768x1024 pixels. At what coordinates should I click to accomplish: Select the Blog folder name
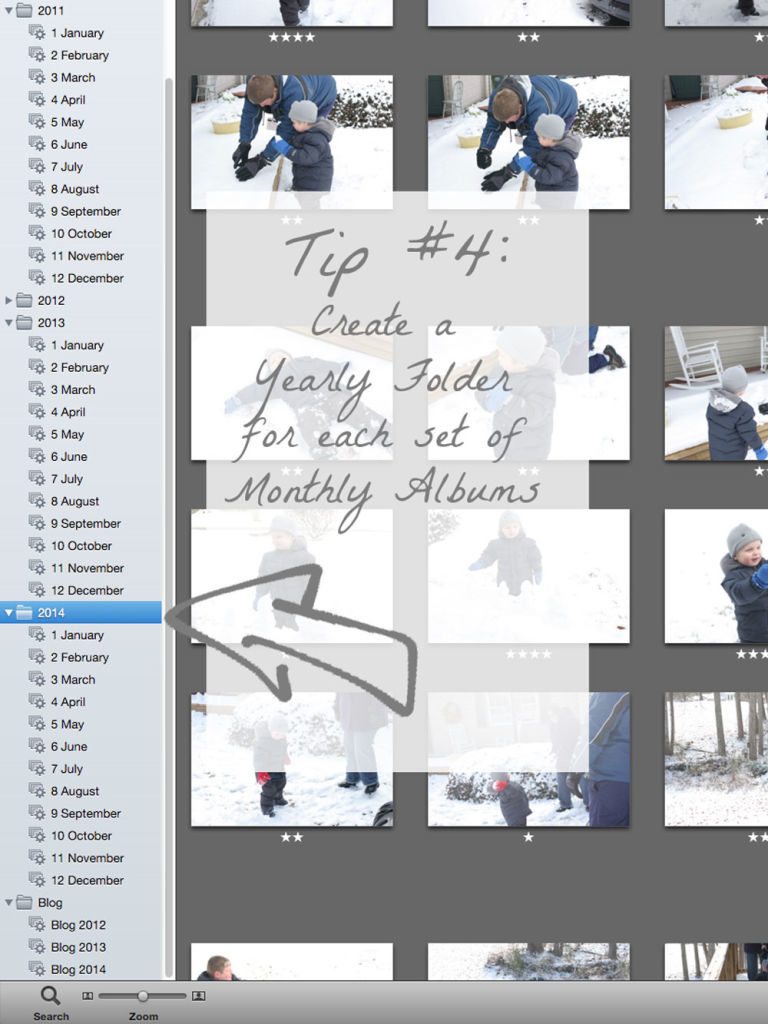click(x=50, y=903)
